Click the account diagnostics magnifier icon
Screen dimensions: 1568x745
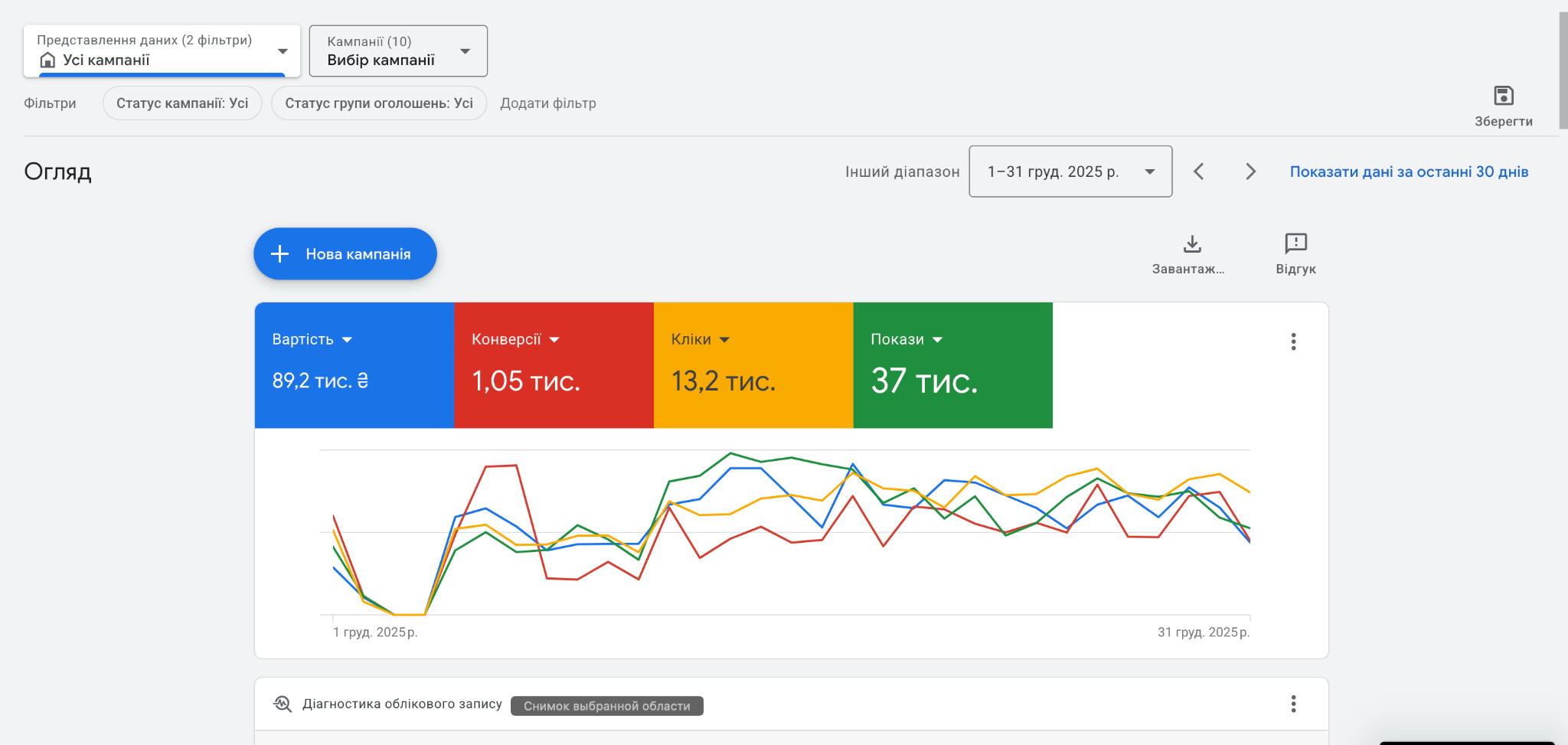pyautogui.click(x=283, y=704)
